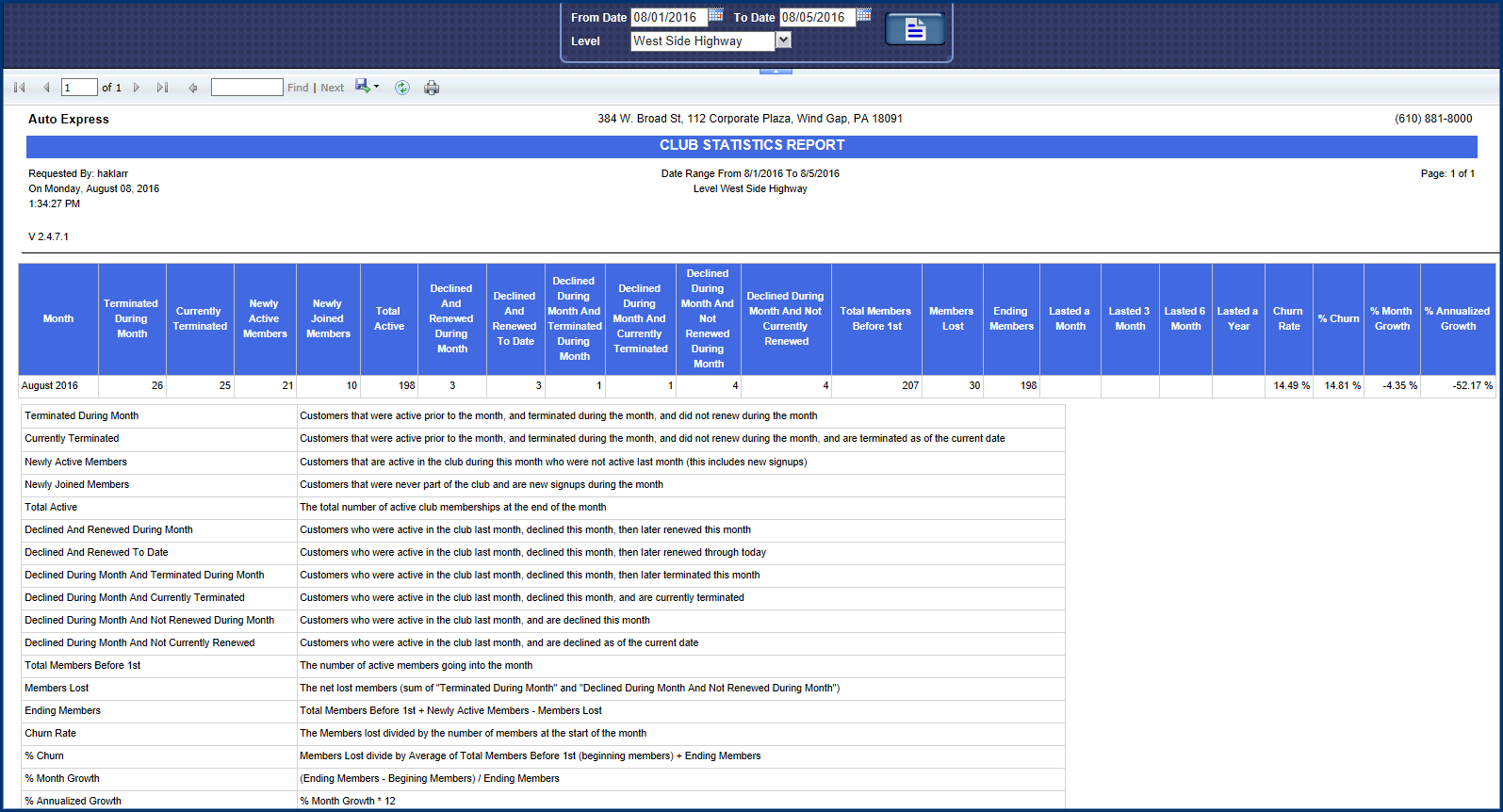
Task: Open the To Date calendar picker
Action: click(x=863, y=15)
